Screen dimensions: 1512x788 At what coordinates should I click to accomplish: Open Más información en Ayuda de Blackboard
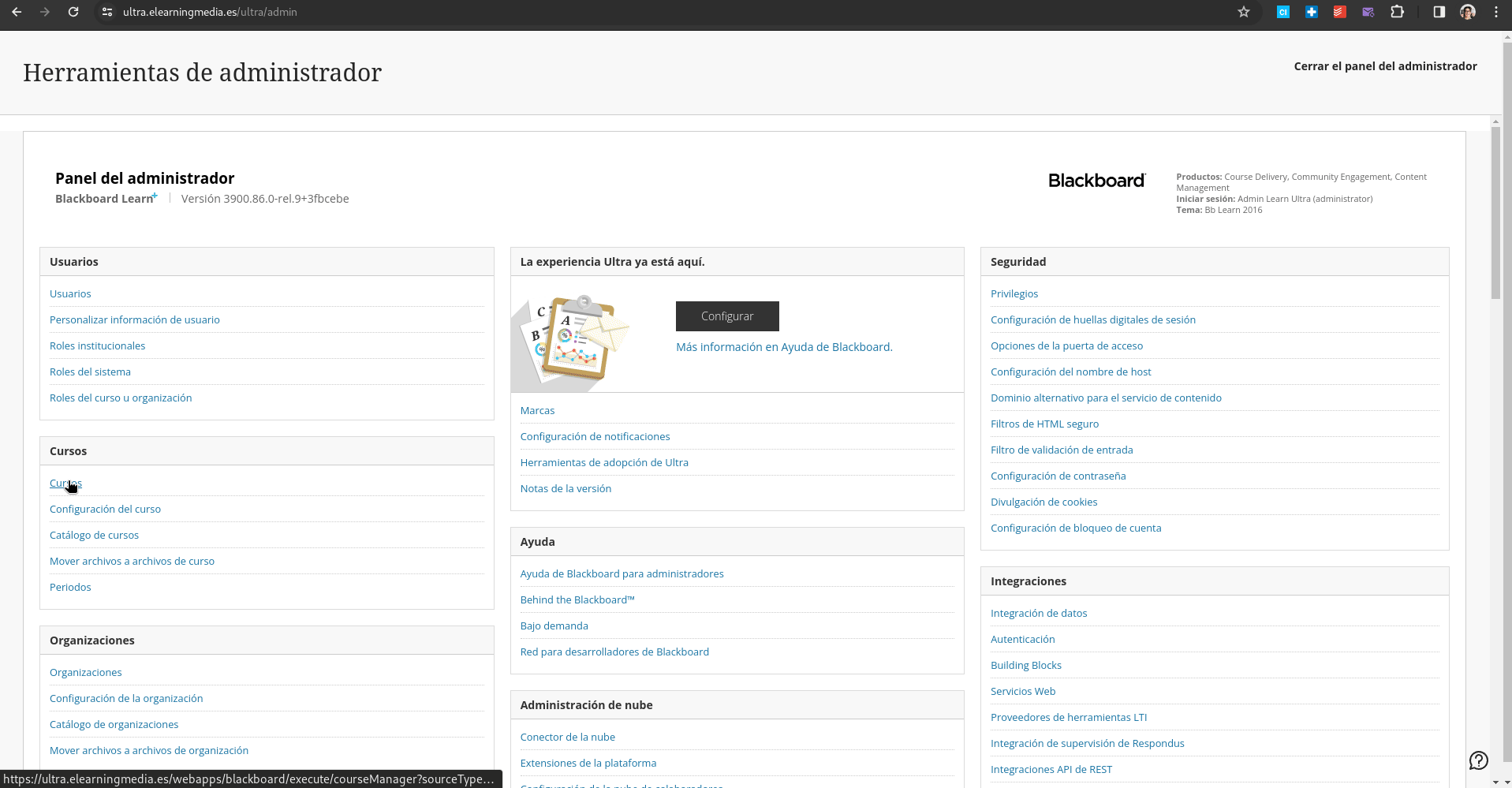pyautogui.click(x=784, y=347)
